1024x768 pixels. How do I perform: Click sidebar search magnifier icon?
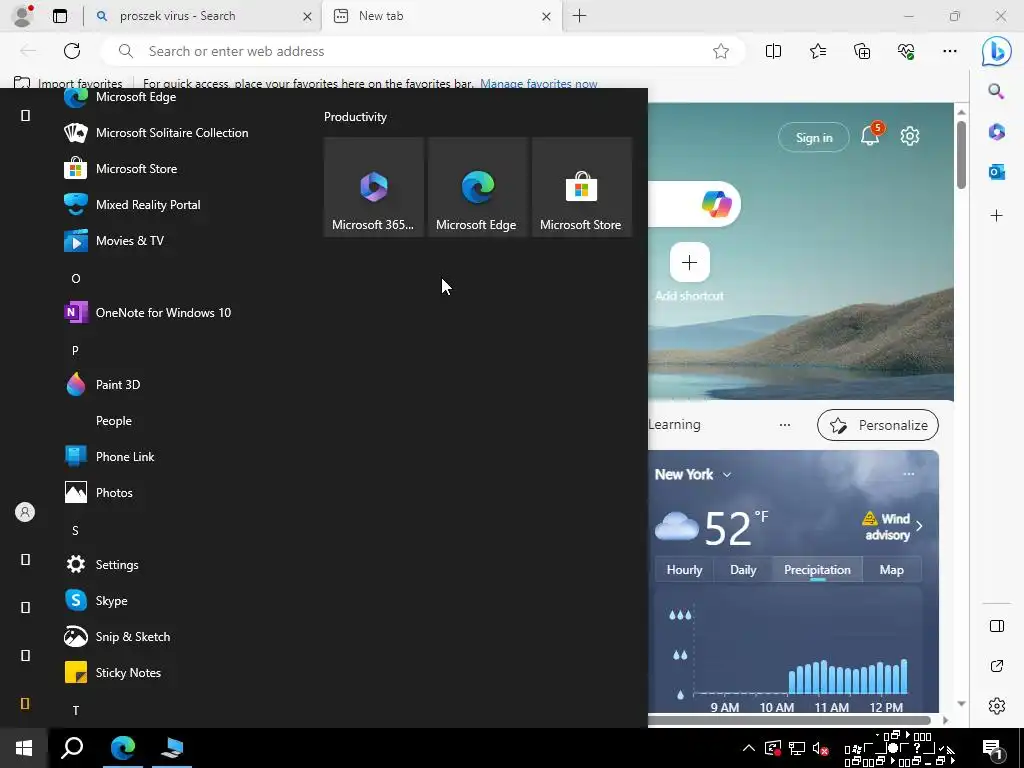click(996, 91)
